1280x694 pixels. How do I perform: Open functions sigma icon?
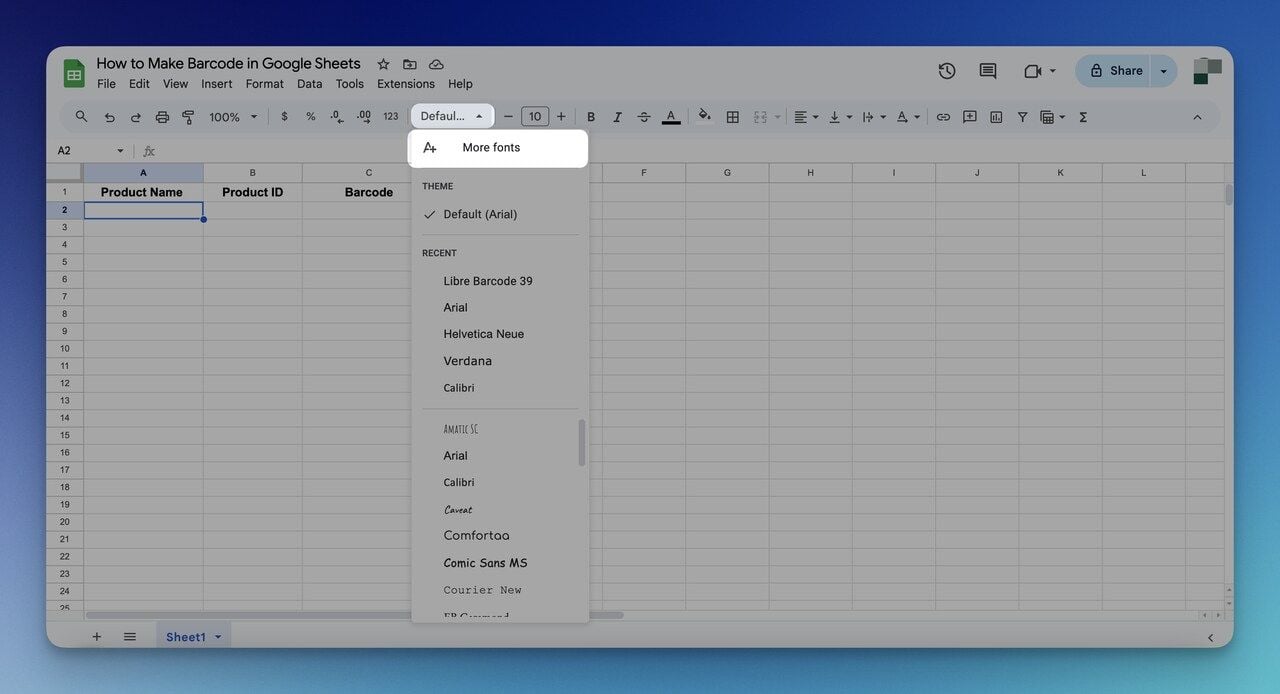click(1083, 117)
